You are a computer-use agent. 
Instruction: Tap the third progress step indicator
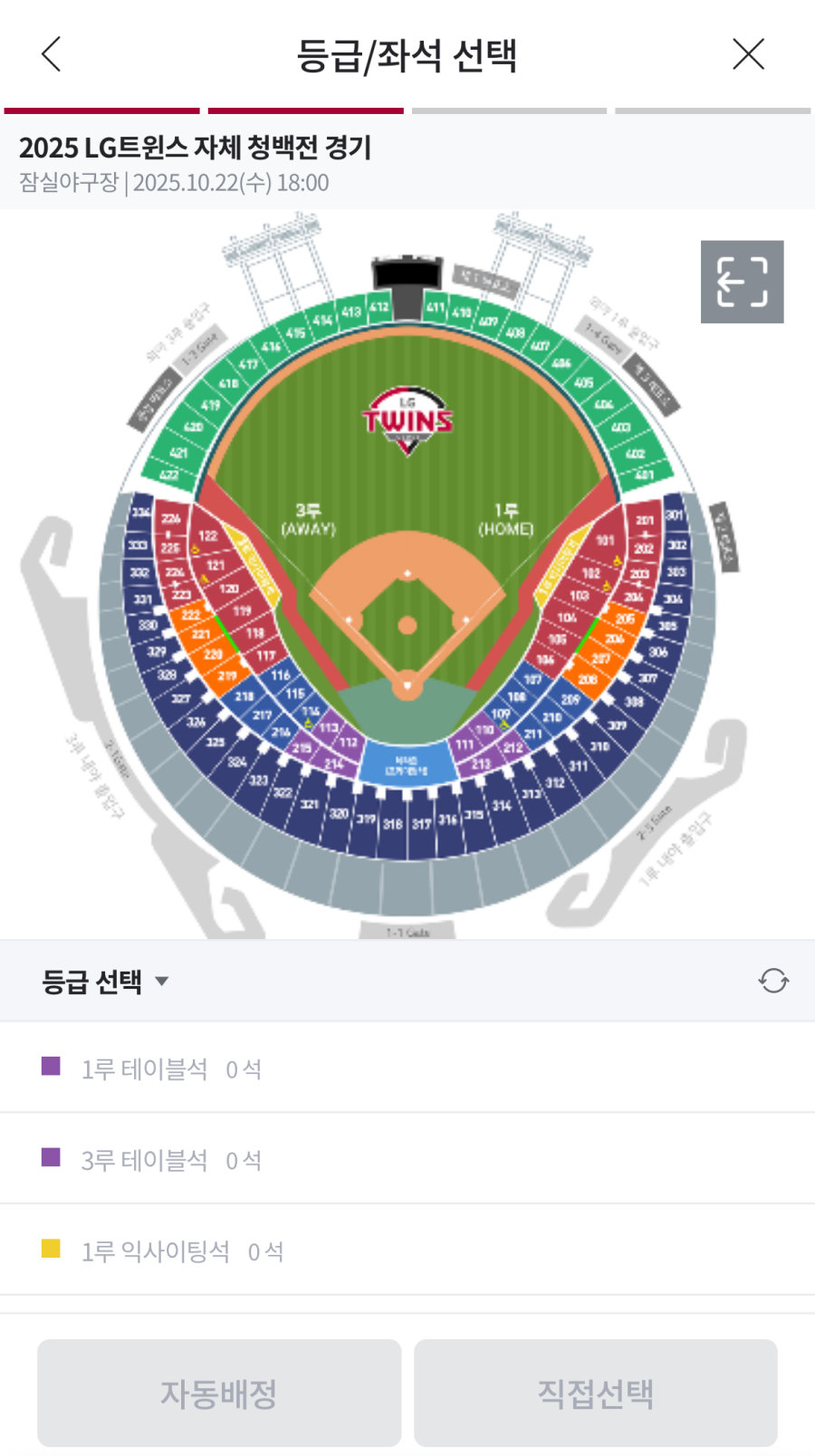click(x=509, y=111)
